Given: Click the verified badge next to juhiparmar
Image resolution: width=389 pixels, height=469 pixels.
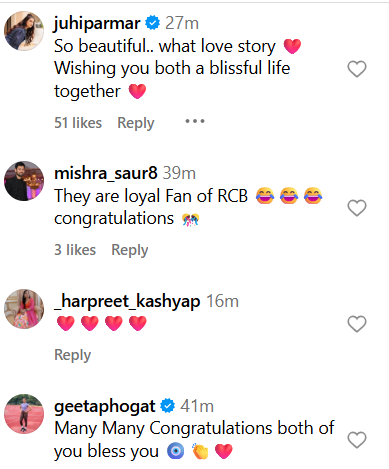Looking at the screenshot, I should coord(153,23).
